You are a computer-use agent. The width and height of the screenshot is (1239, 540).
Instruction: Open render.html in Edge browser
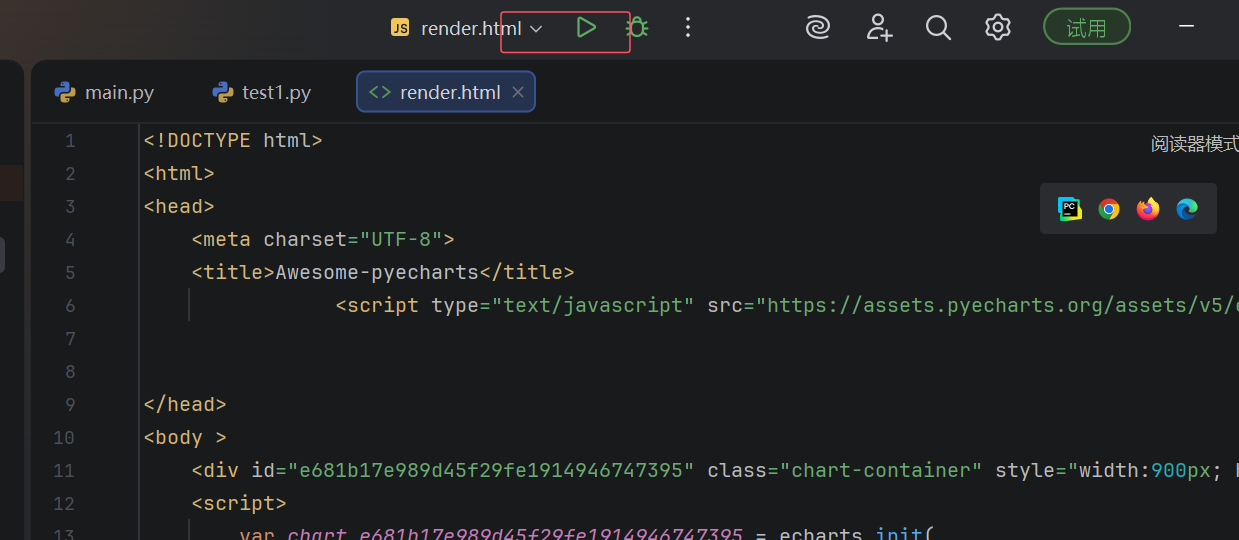pyautogui.click(x=1187, y=209)
